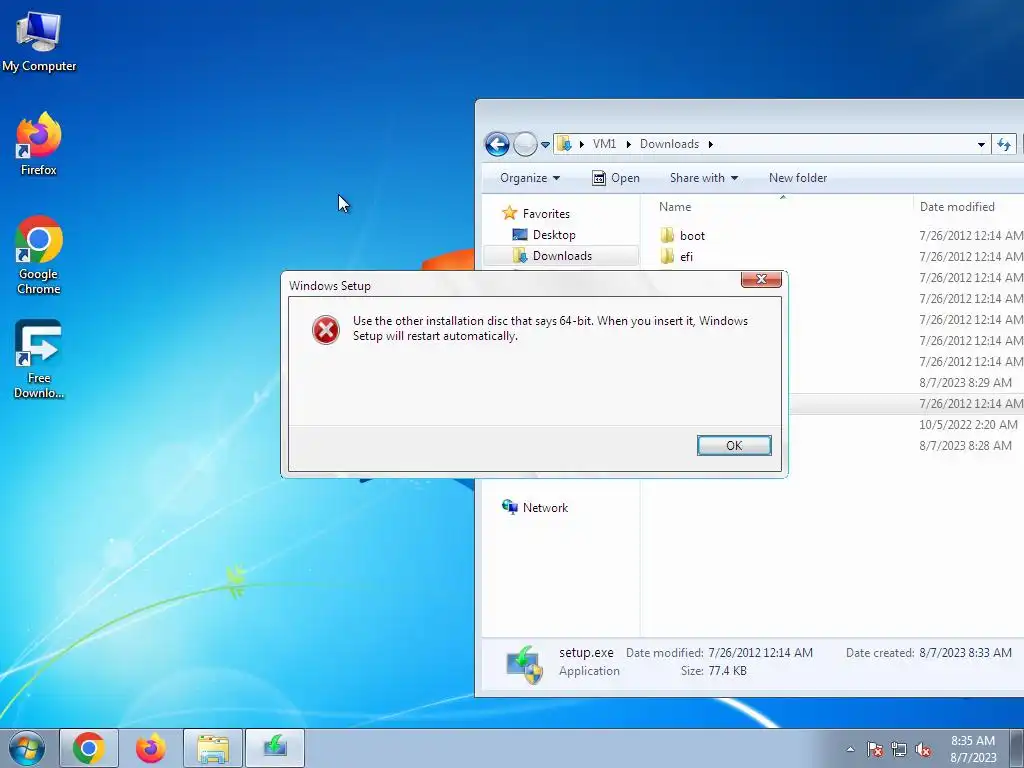The height and width of the screenshot is (768, 1024).
Task: Open the network tray icon
Action: pos(899,749)
